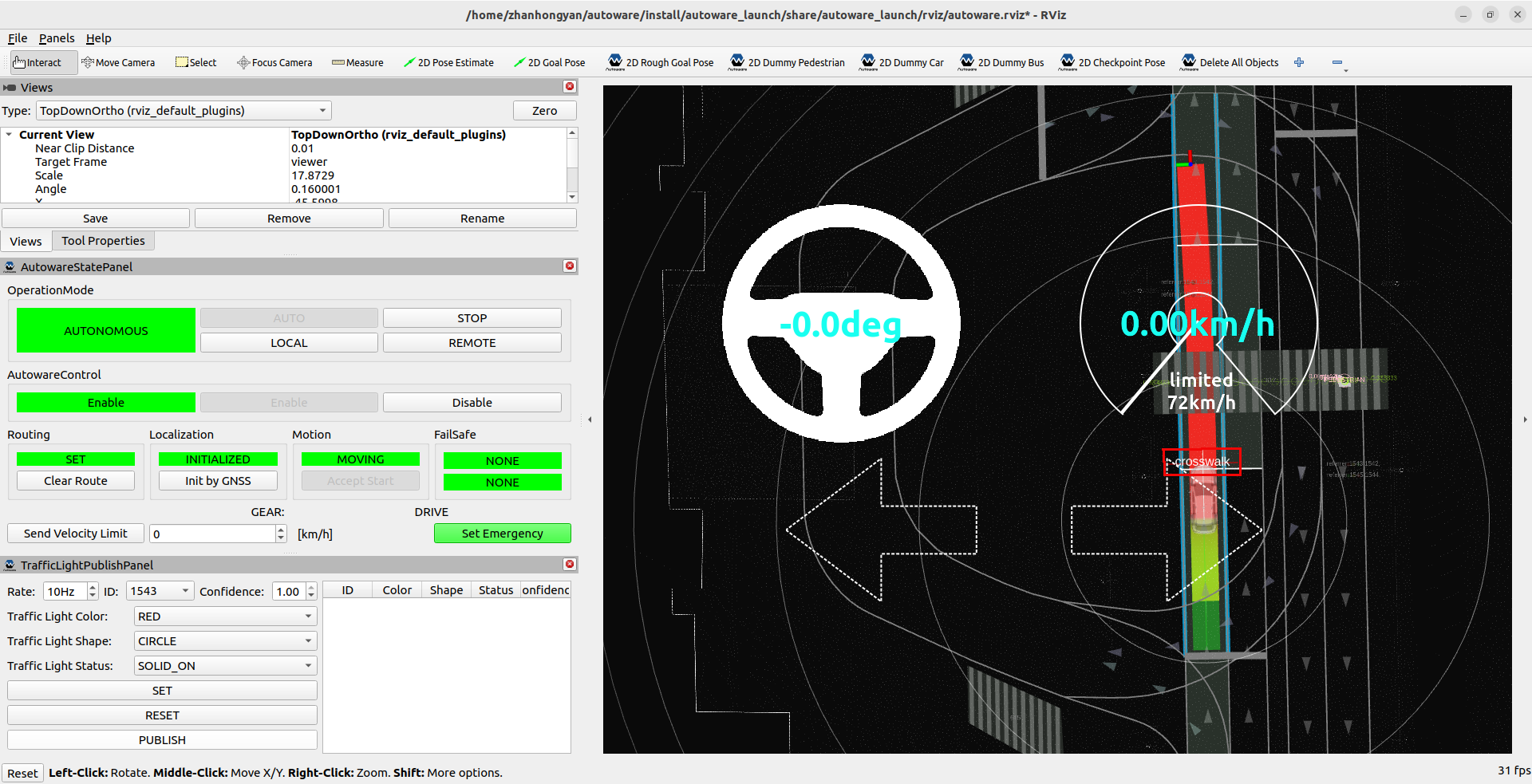Image resolution: width=1532 pixels, height=784 pixels.
Task: Save the current view
Action: (x=96, y=219)
